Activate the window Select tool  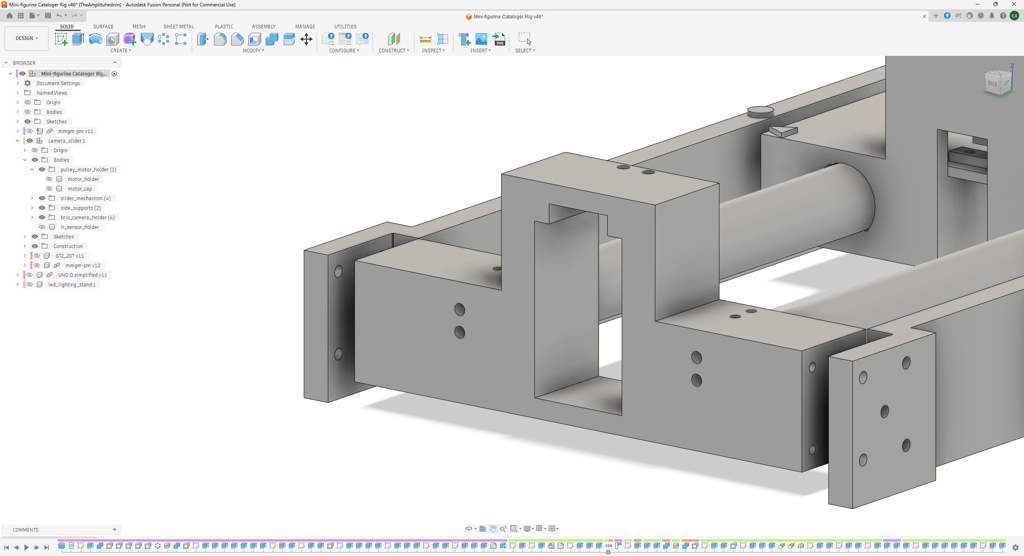click(x=524, y=39)
